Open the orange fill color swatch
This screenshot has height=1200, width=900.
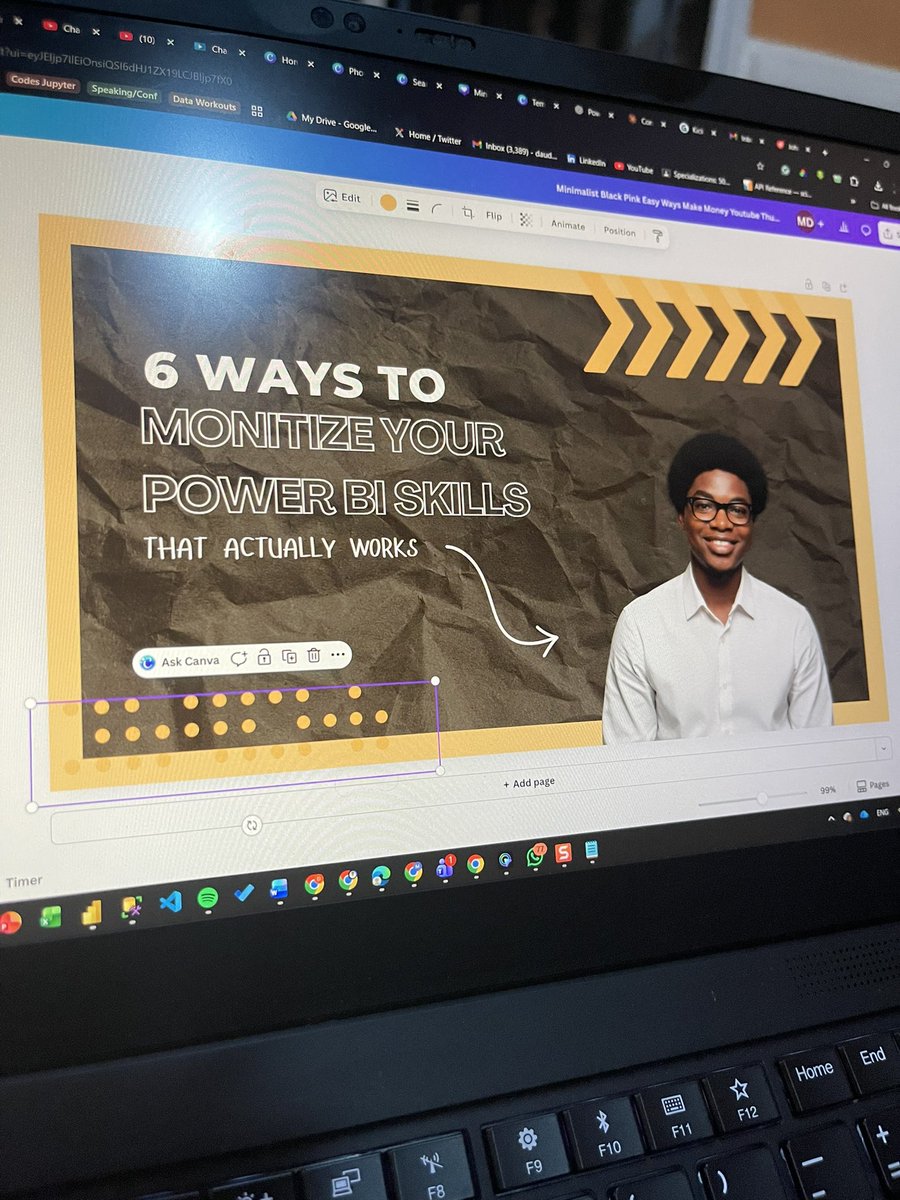(388, 203)
